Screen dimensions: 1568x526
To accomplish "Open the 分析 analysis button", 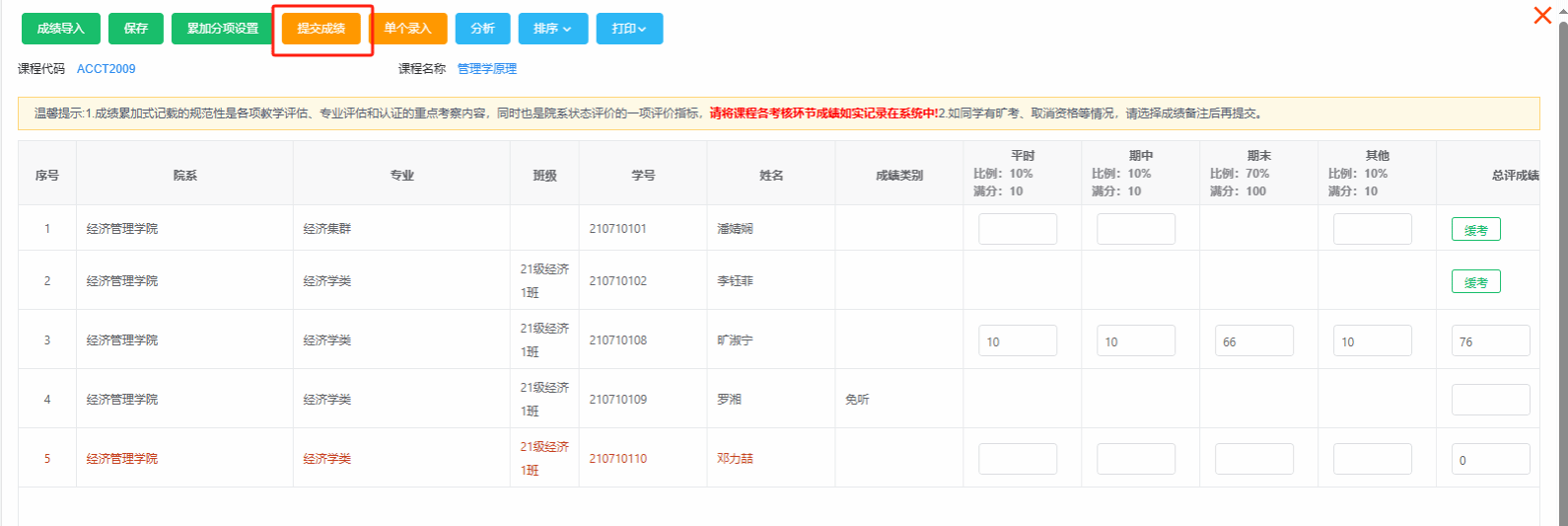I will 483,29.
